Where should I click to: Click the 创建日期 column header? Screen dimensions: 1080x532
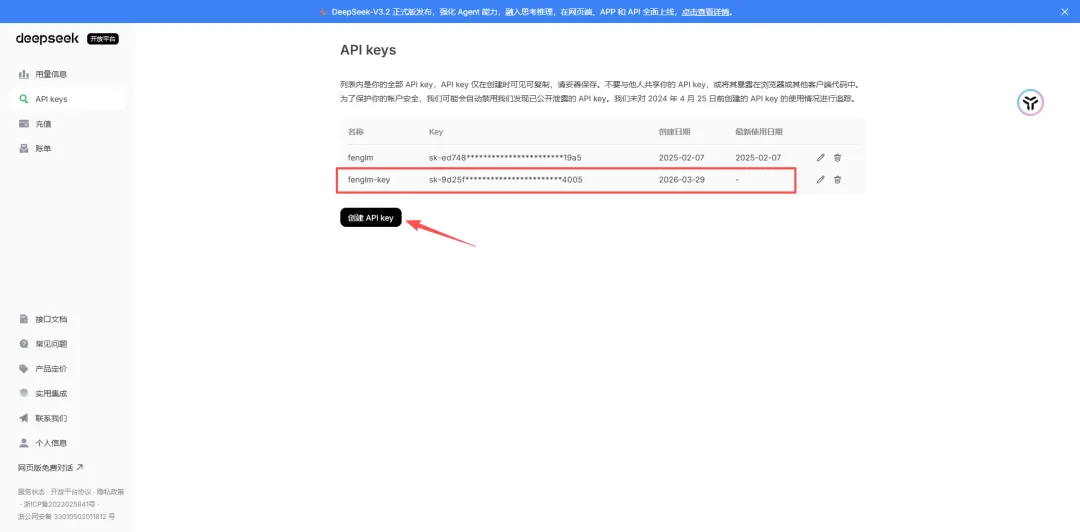[674, 131]
